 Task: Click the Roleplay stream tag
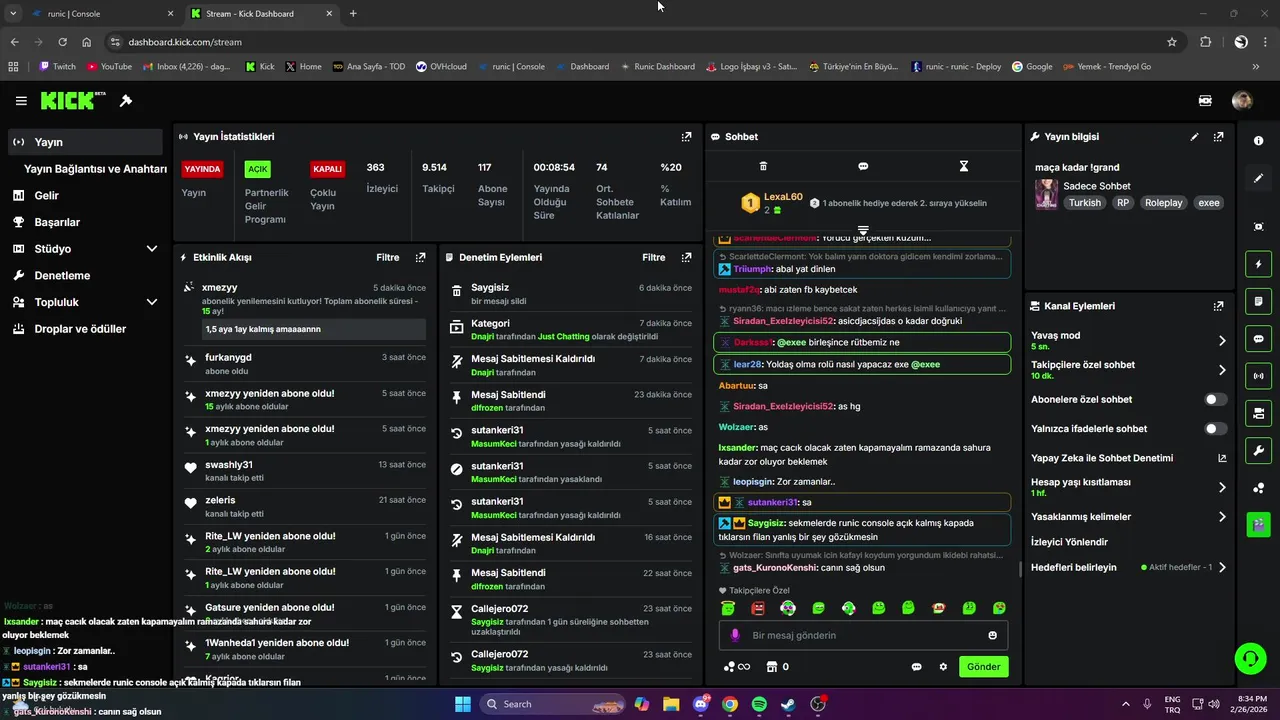[x=1163, y=203]
